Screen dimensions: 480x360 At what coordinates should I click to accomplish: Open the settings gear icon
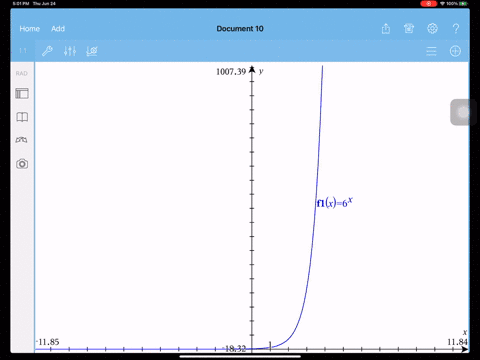point(432,29)
